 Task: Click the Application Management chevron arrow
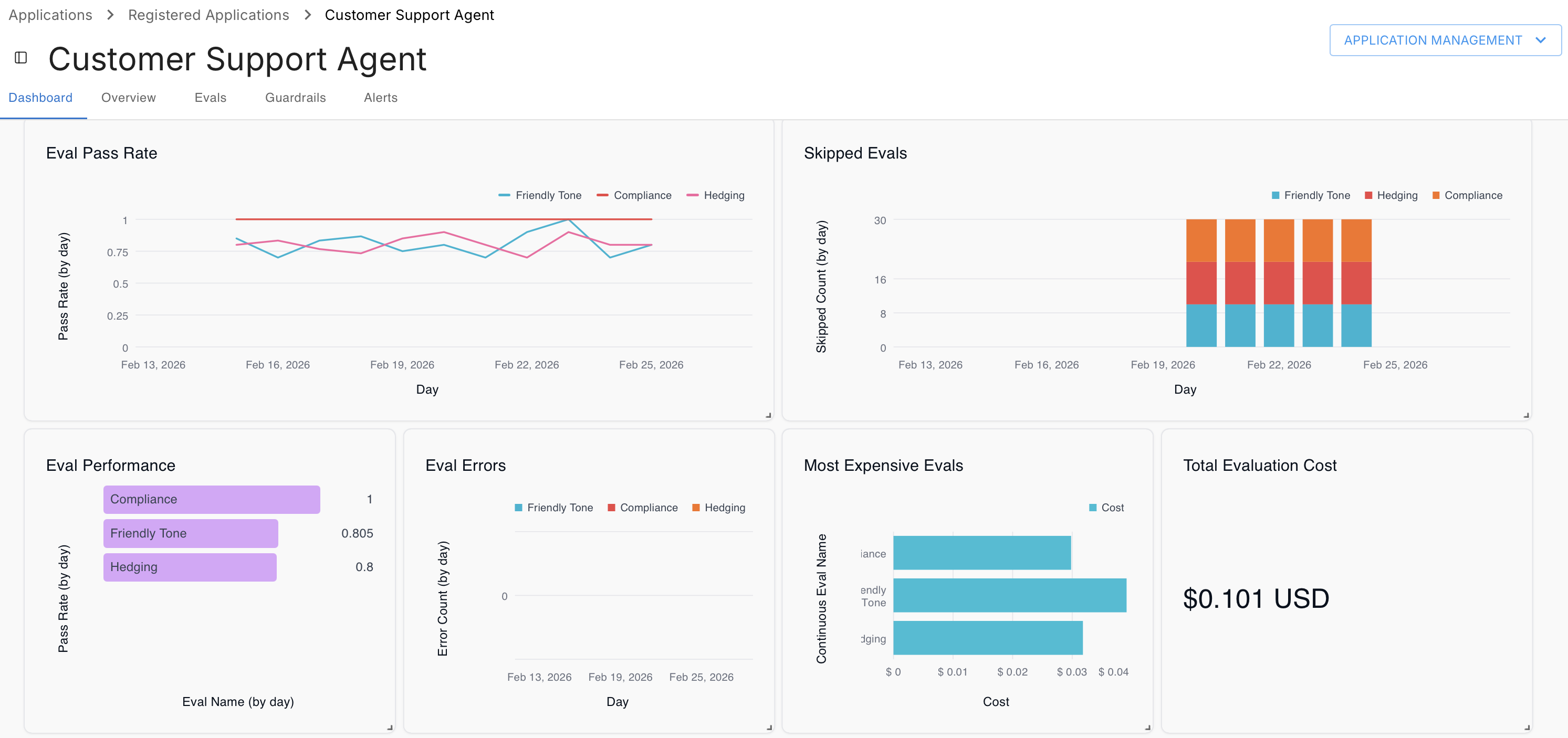pyautogui.click(x=1540, y=40)
